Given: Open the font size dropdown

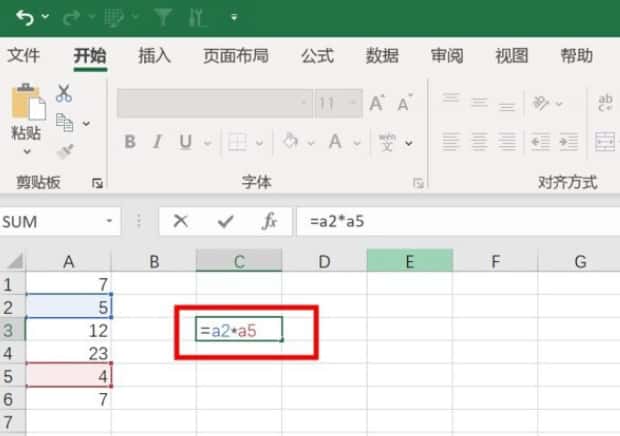Looking at the screenshot, I should click(x=354, y=103).
